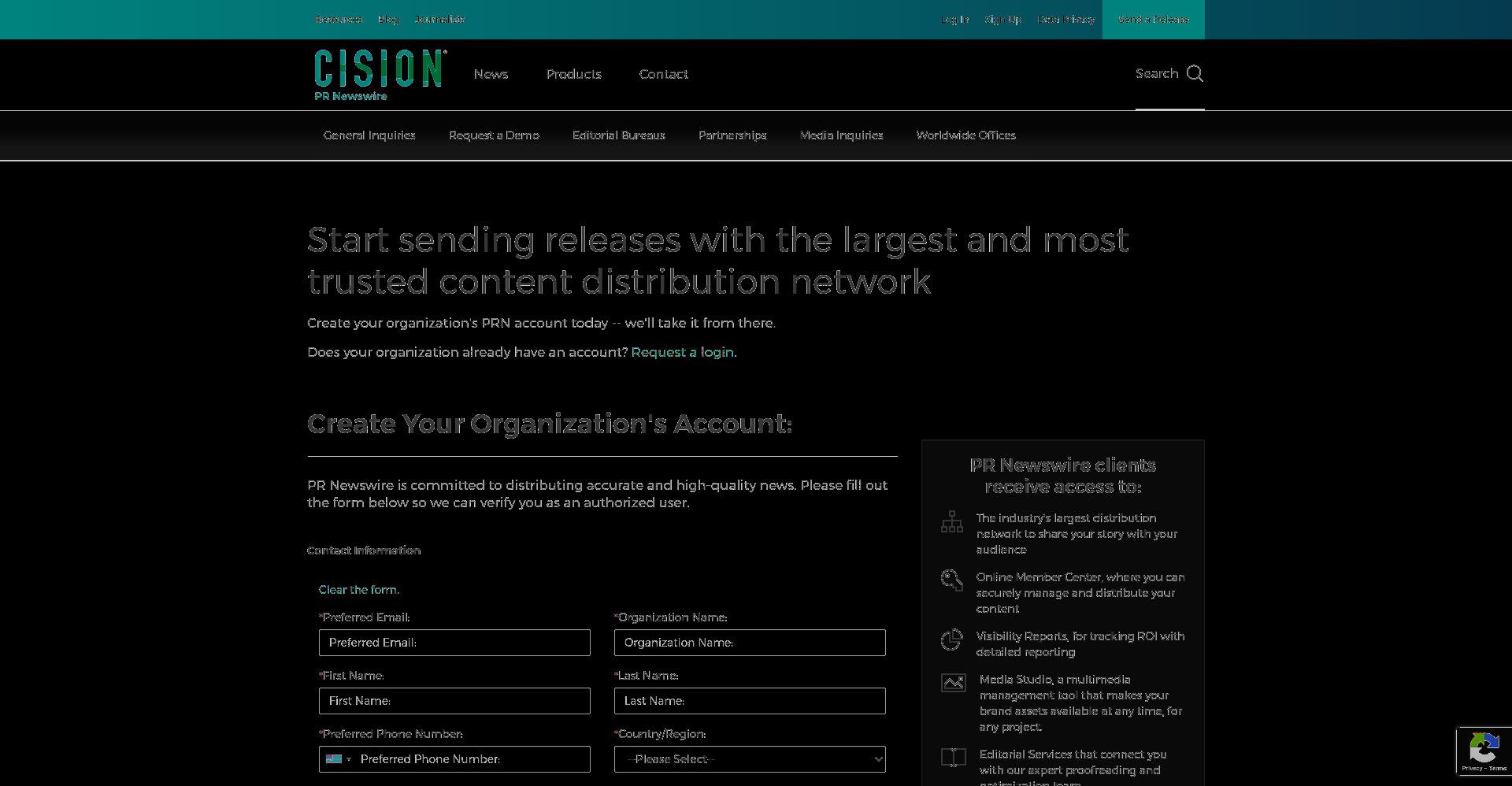Click the Visibility Reports pie chart icon
The image size is (1512, 786).
(952, 640)
